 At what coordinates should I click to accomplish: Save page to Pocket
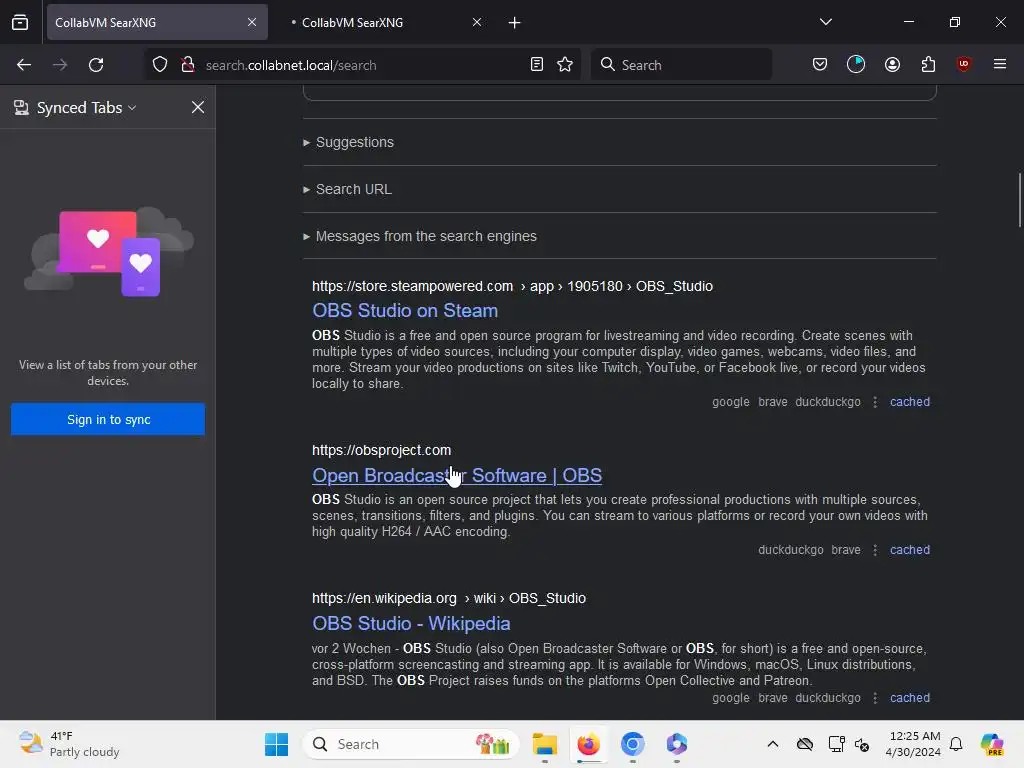tap(820, 65)
